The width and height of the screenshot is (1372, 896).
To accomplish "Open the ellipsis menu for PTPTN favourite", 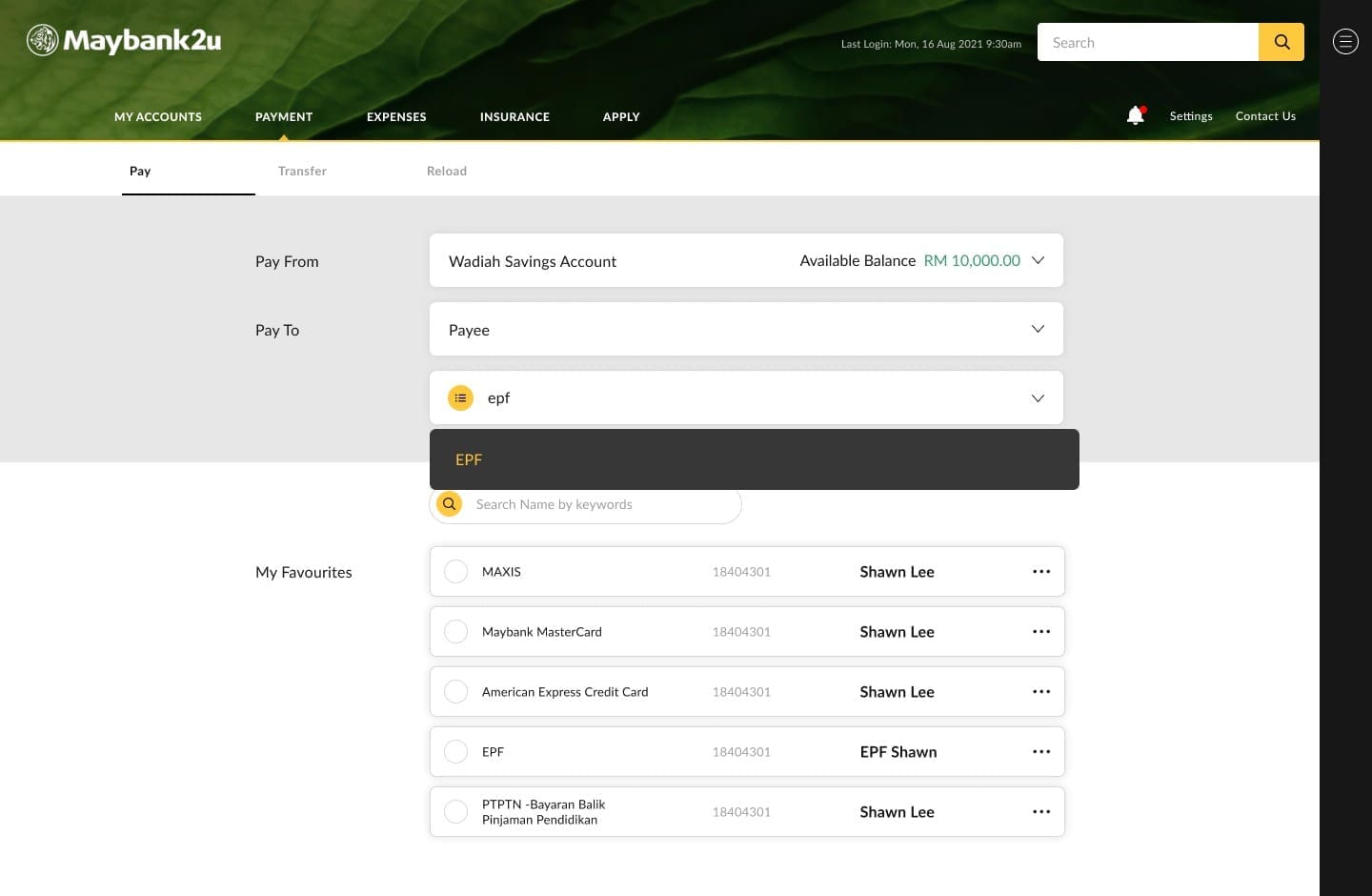I will (x=1040, y=811).
